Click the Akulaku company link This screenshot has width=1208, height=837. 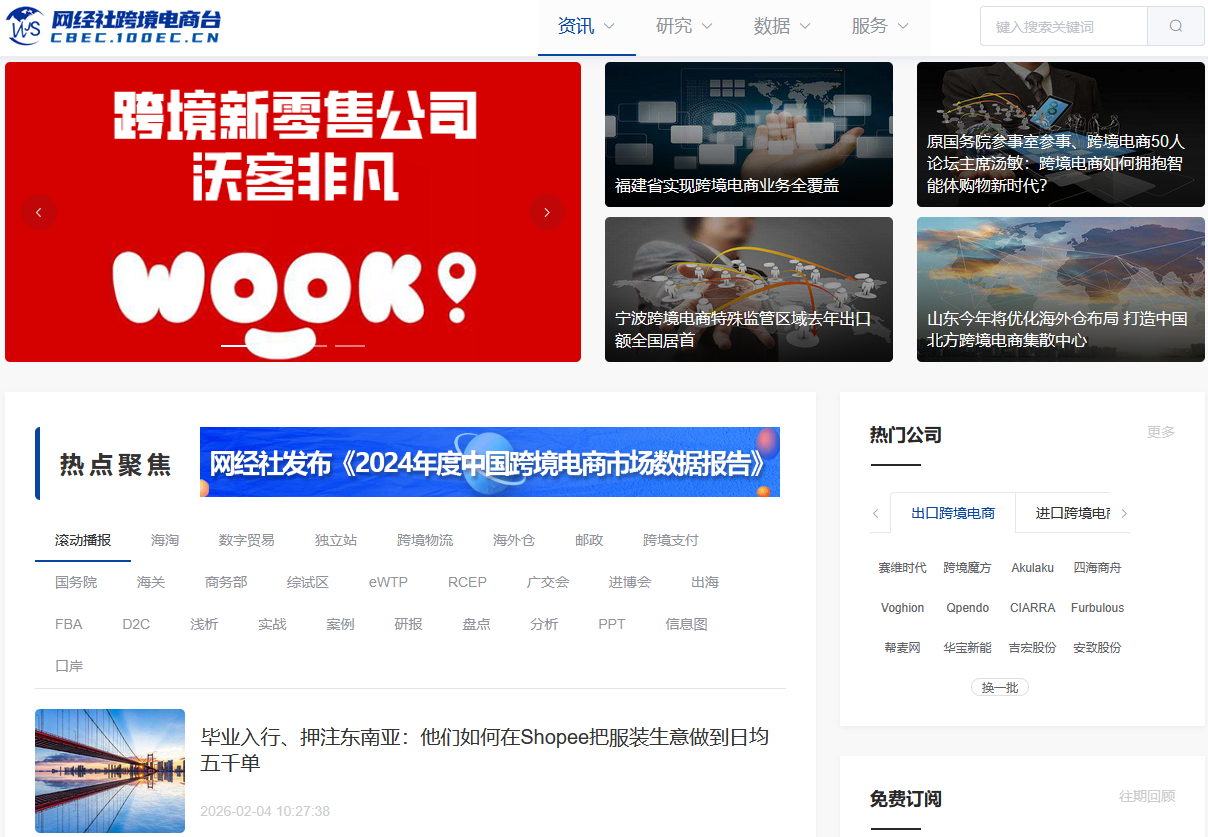tap(1032, 567)
